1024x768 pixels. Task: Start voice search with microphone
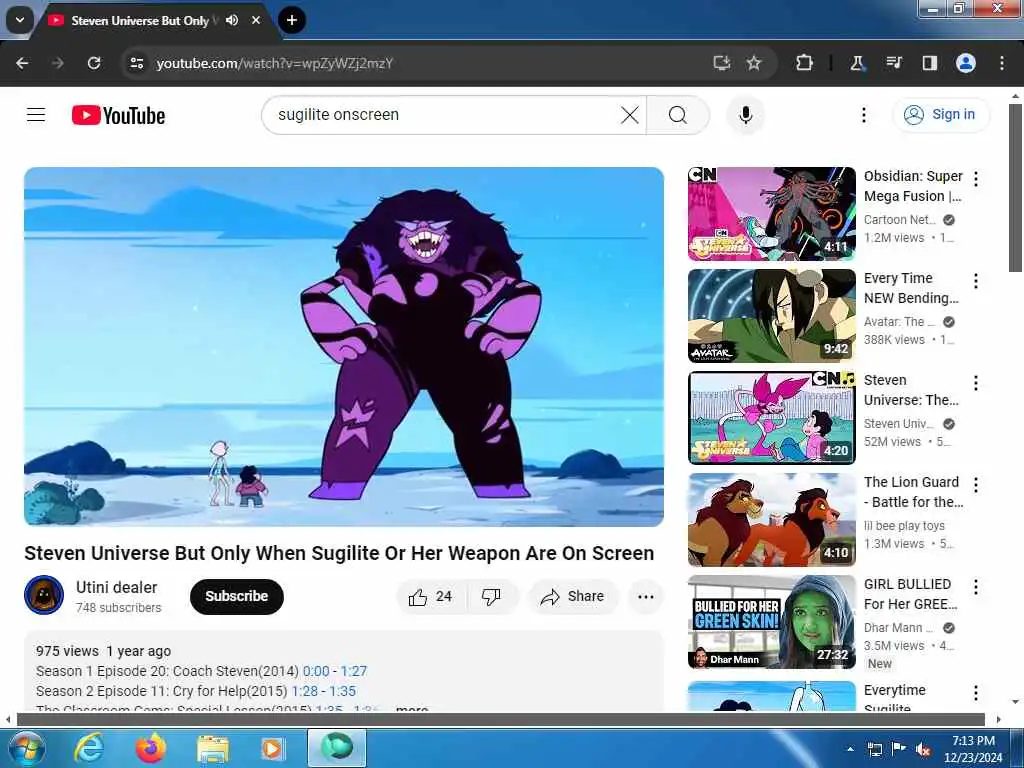pos(745,116)
